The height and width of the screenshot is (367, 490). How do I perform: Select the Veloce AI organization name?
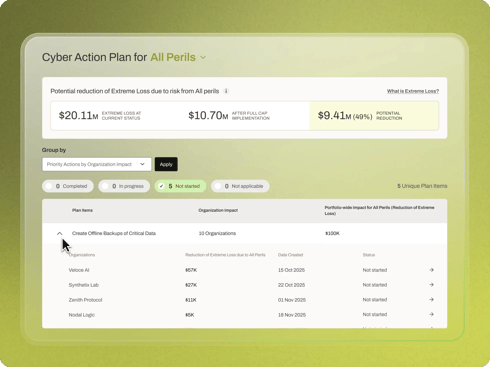(x=79, y=270)
